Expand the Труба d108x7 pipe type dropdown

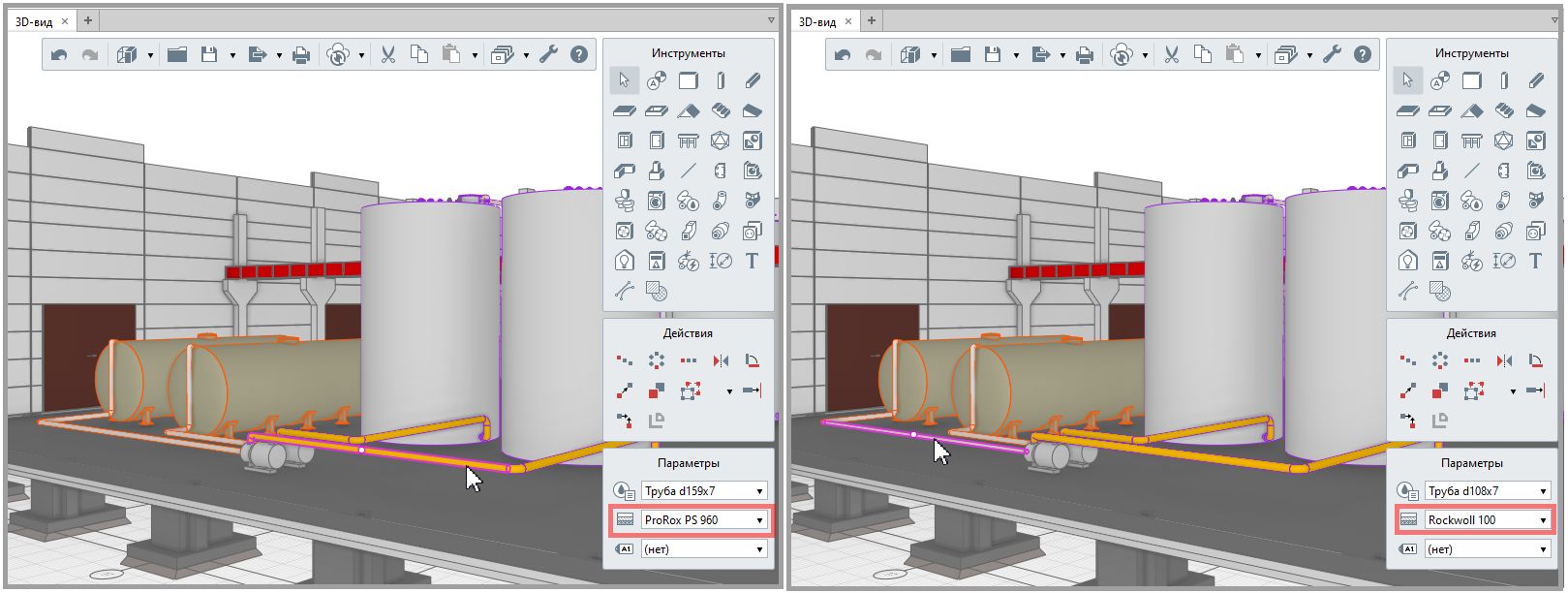[x=1487, y=491]
